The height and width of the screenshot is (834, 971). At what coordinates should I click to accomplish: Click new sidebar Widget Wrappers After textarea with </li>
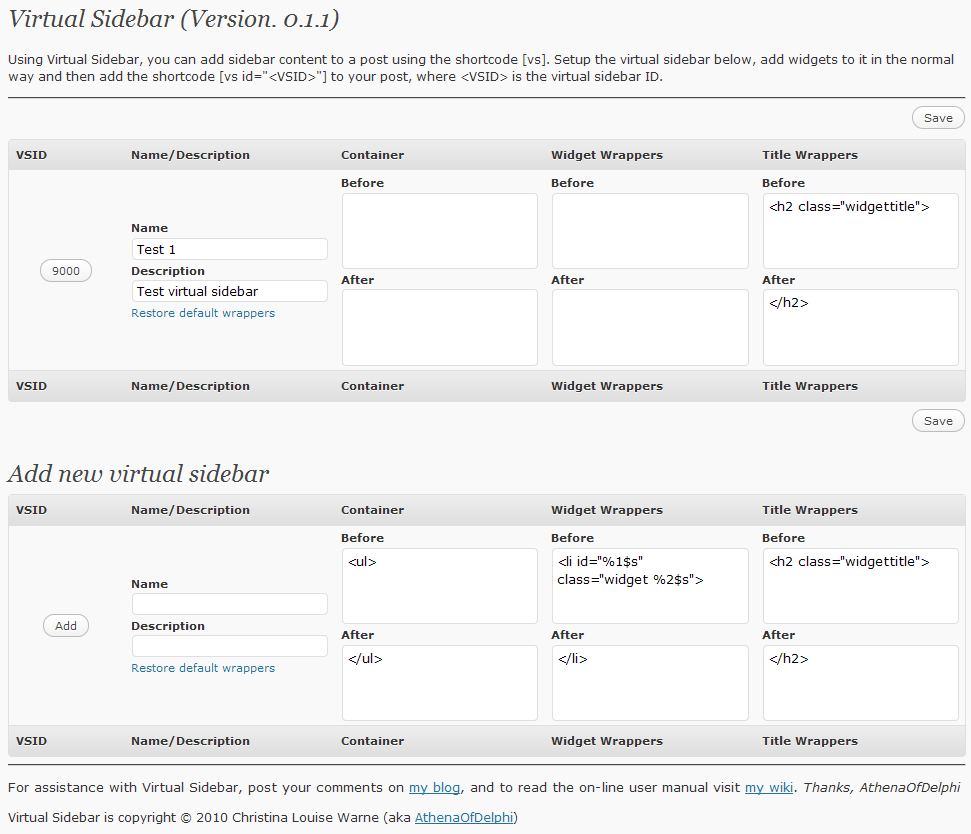[650, 682]
